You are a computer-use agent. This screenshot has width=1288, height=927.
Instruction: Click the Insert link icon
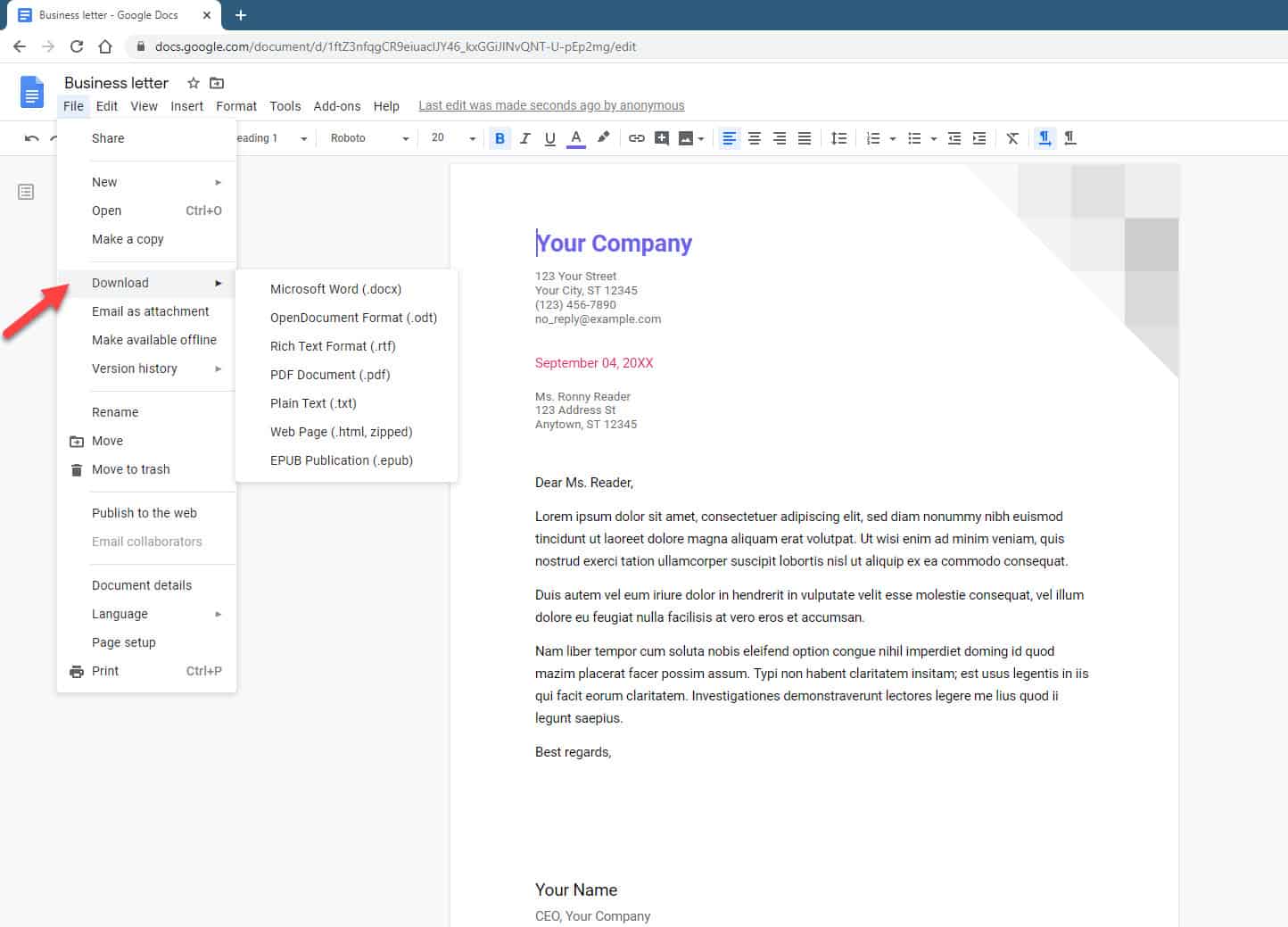(x=636, y=138)
